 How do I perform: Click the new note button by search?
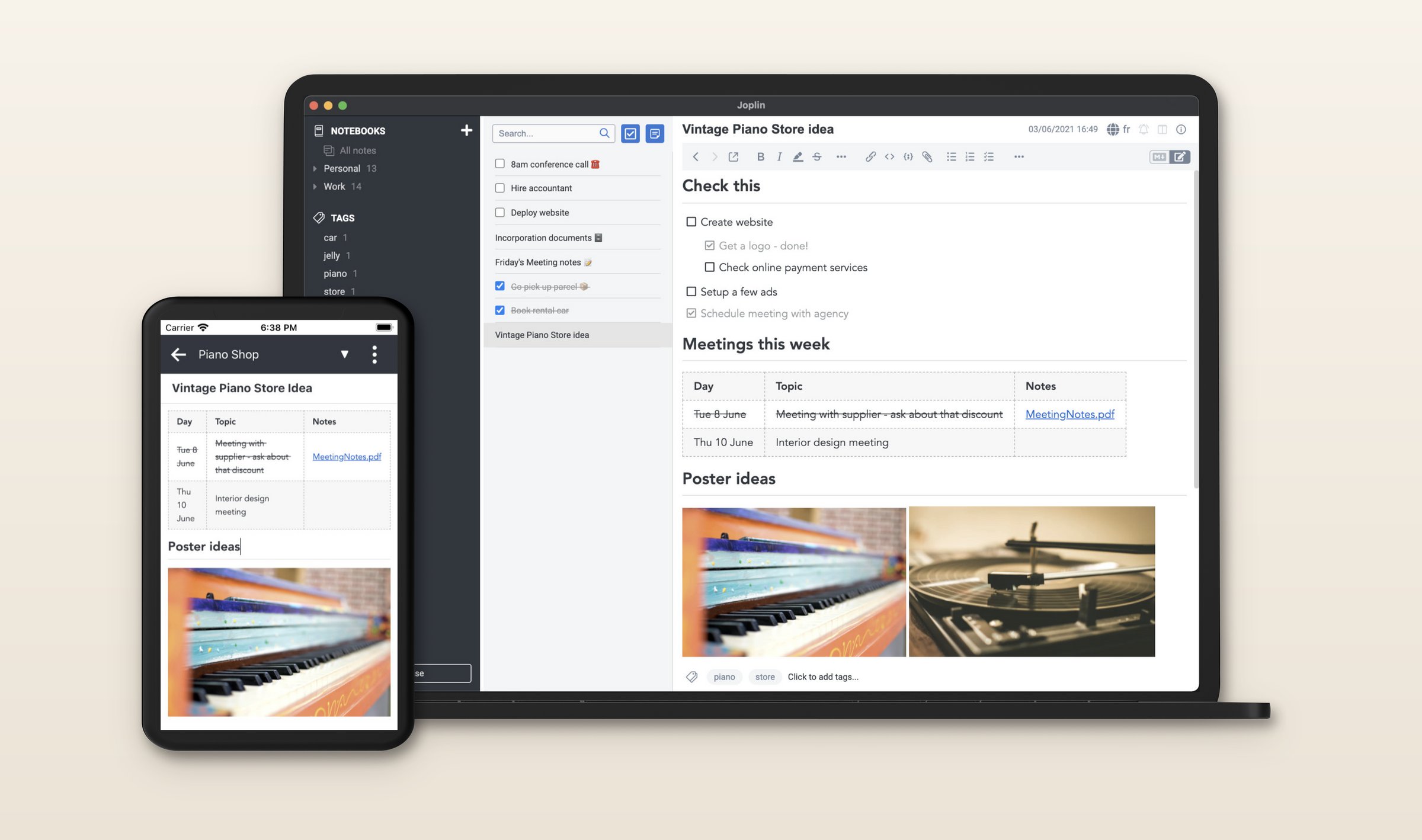(655, 134)
